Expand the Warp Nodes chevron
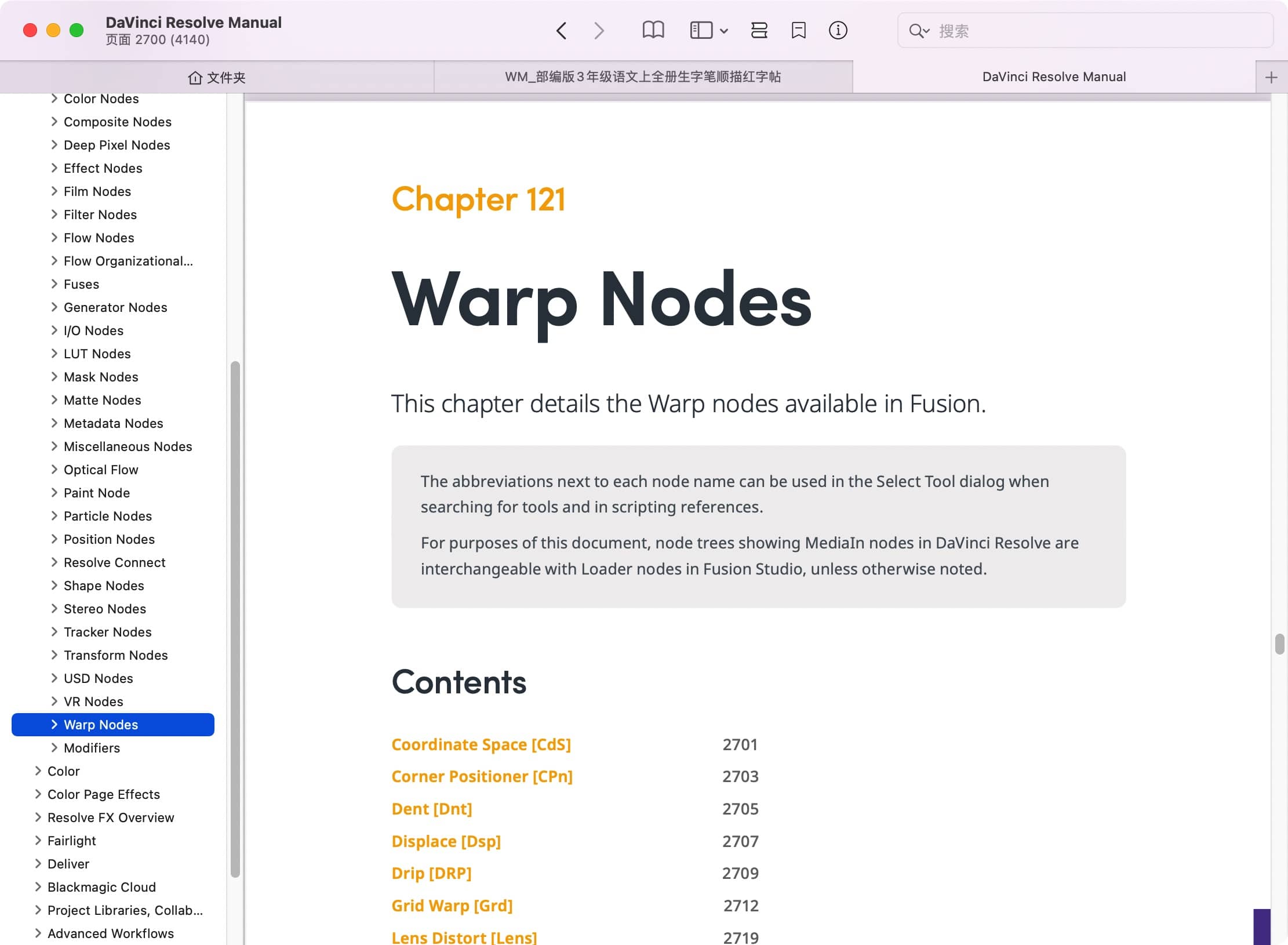 (x=54, y=725)
